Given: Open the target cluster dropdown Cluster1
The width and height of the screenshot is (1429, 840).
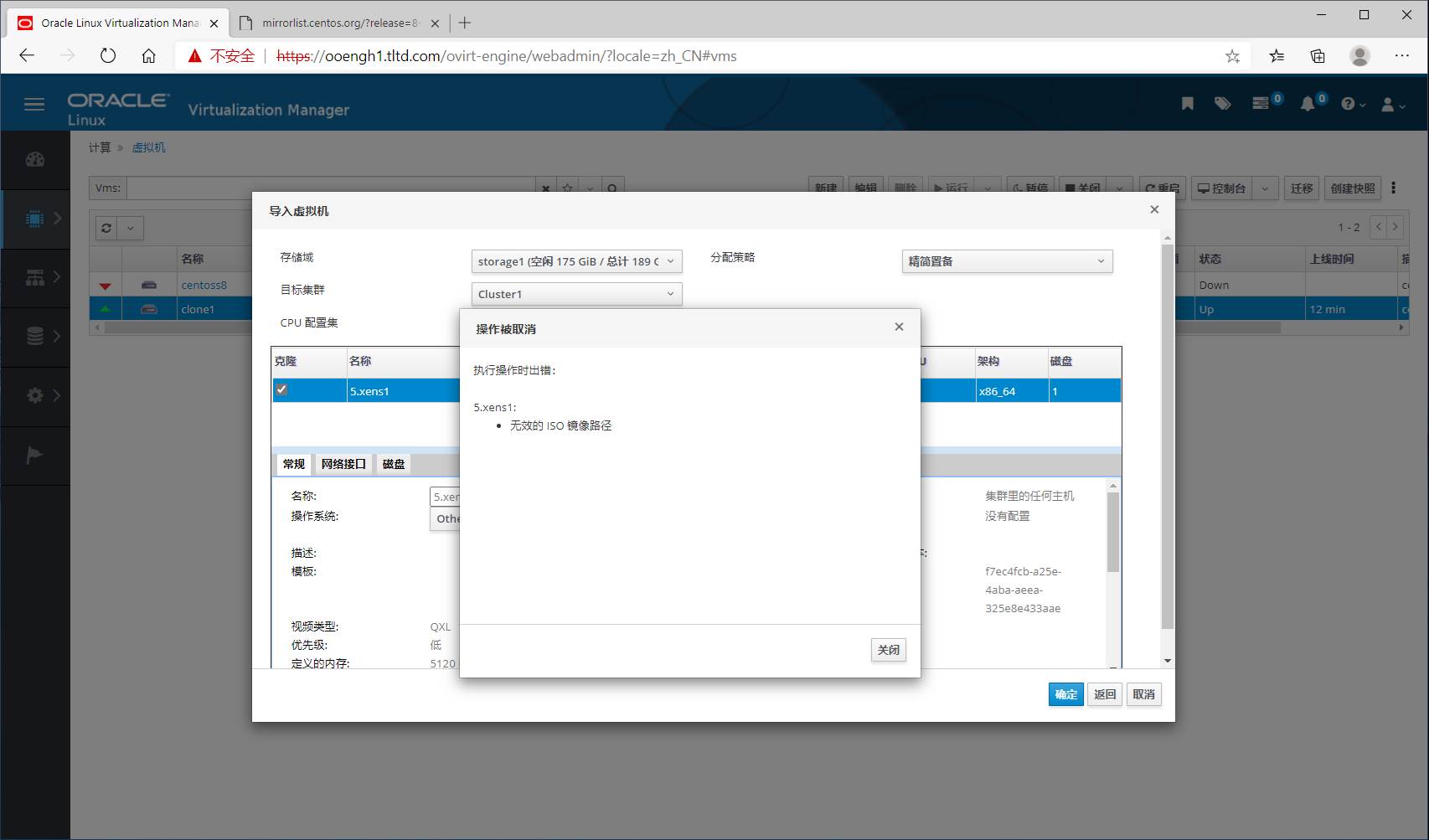Looking at the screenshot, I should click(576, 294).
